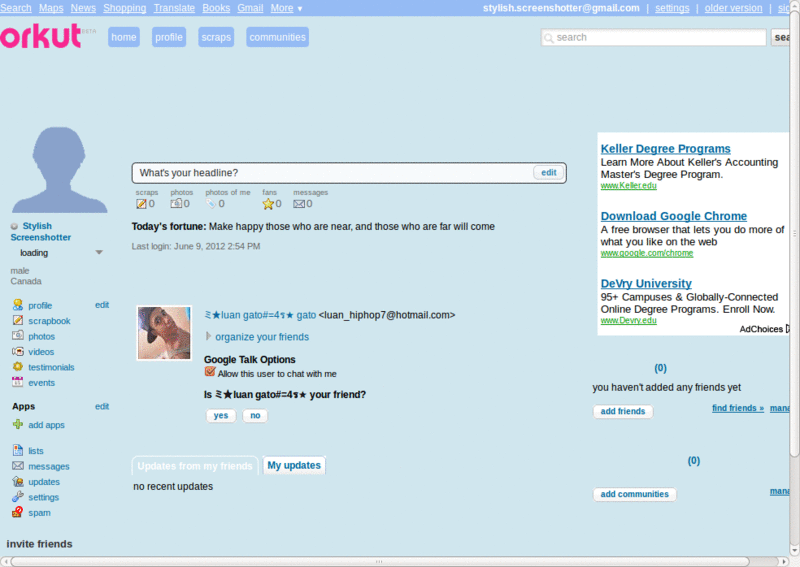Screen dimensions: 800x567
Task: Click the Stylish Screenshotter name link
Action: [41, 232]
